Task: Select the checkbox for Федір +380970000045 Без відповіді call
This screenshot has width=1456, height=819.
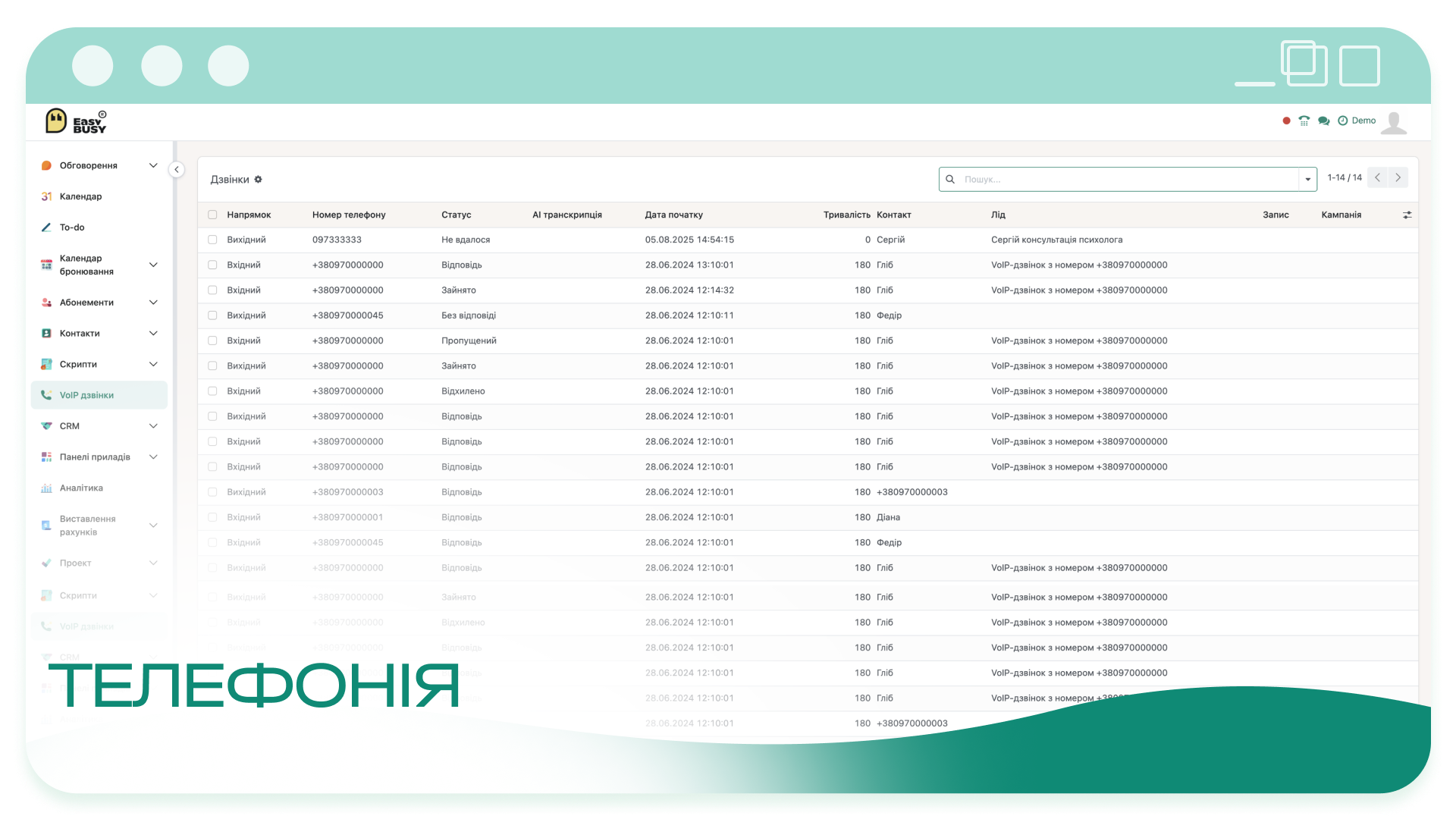Action: (212, 315)
